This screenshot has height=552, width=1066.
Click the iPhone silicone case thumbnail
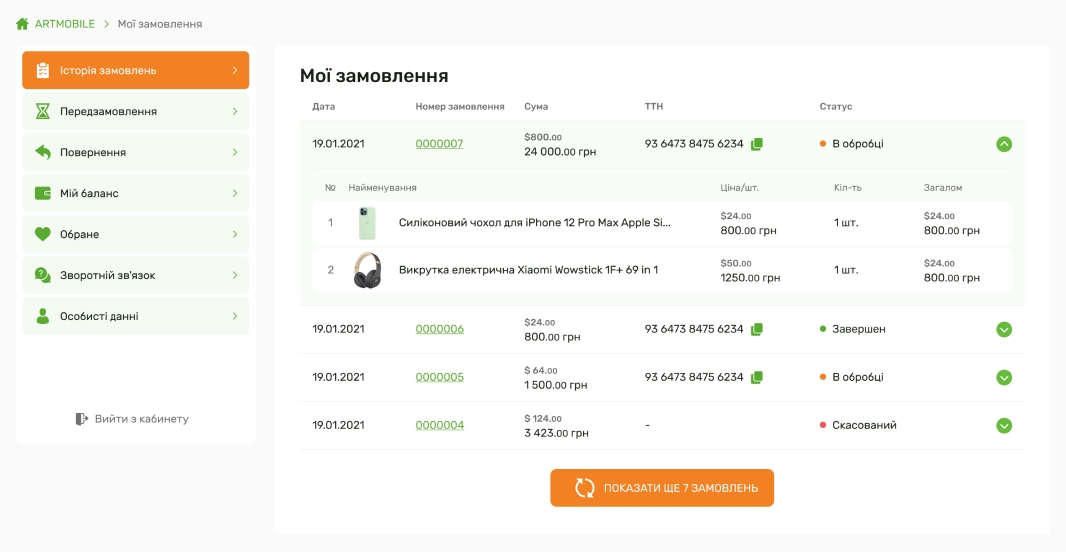coord(367,223)
